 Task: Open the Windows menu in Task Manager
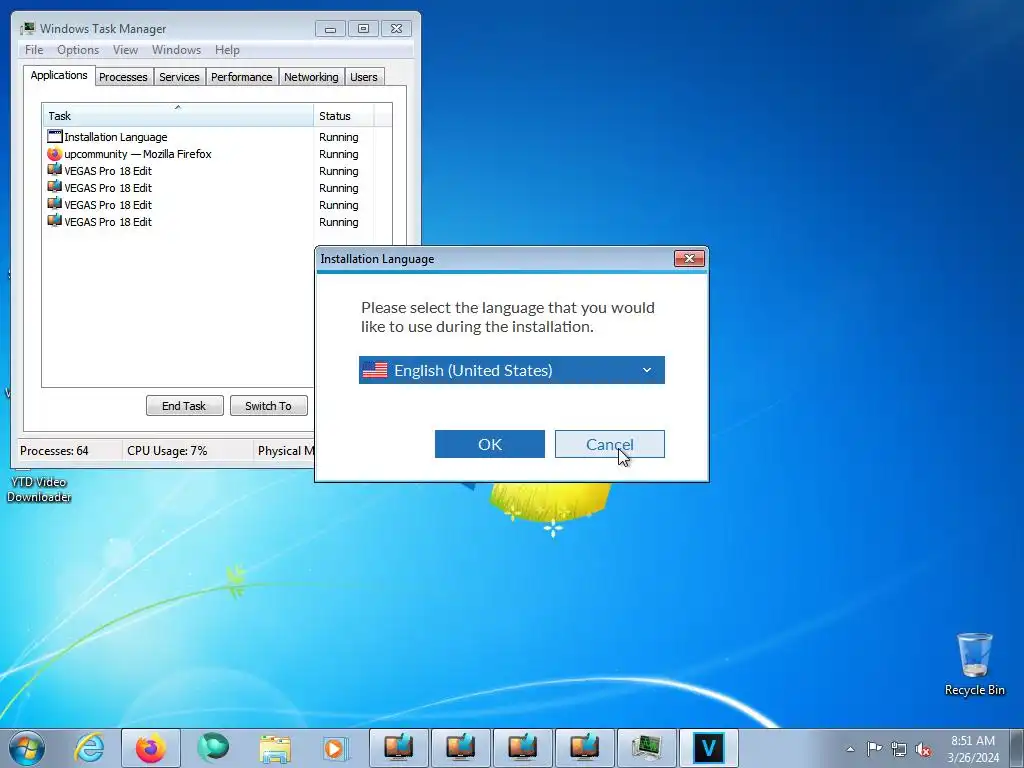tap(176, 50)
